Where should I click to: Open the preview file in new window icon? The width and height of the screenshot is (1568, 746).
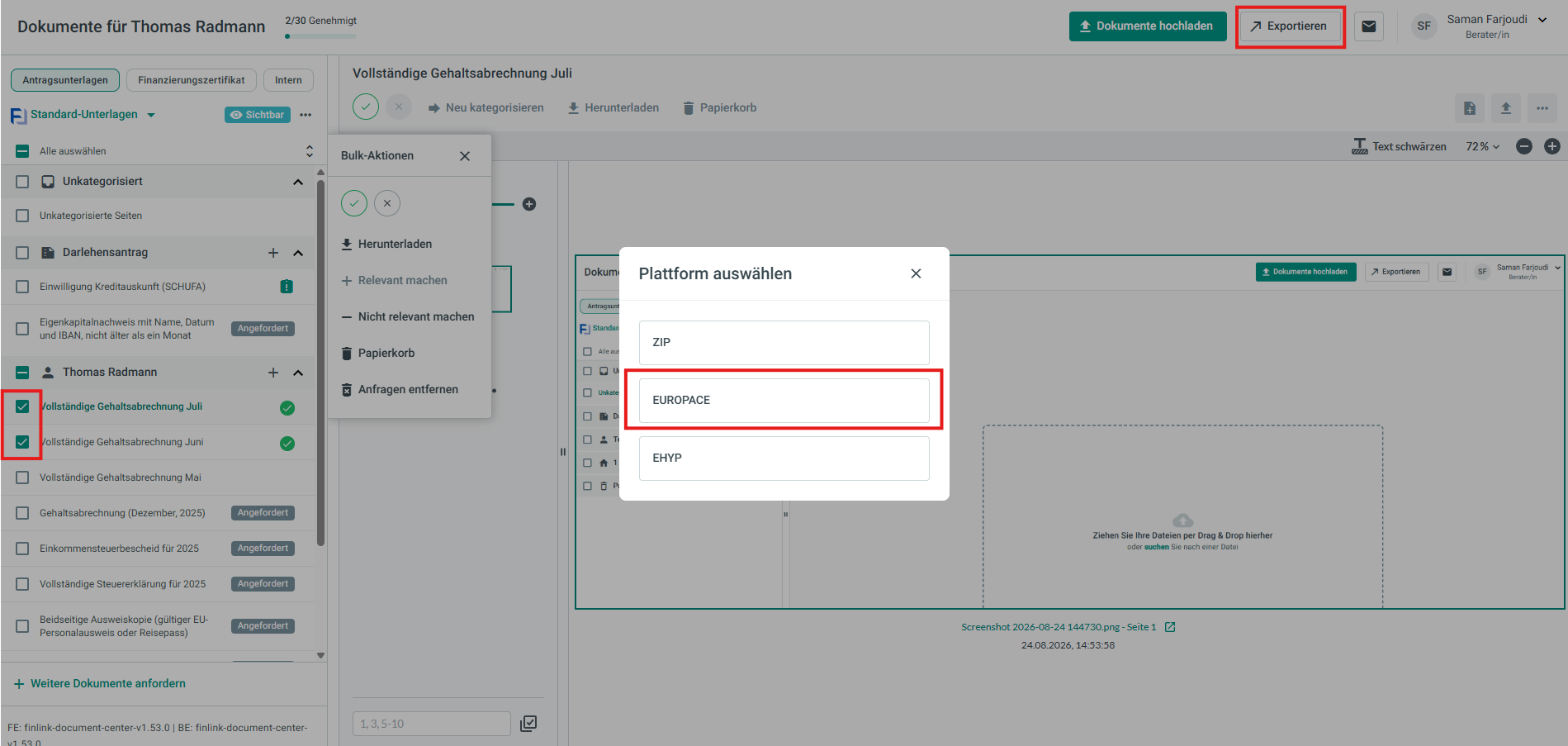pyautogui.click(x=1170, y=627)
